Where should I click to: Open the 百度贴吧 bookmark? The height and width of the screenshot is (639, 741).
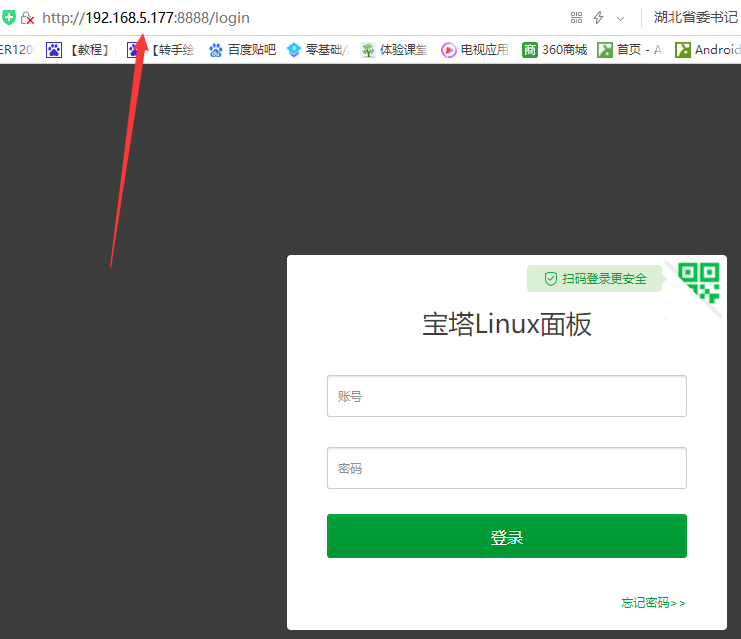pos(242,50)
